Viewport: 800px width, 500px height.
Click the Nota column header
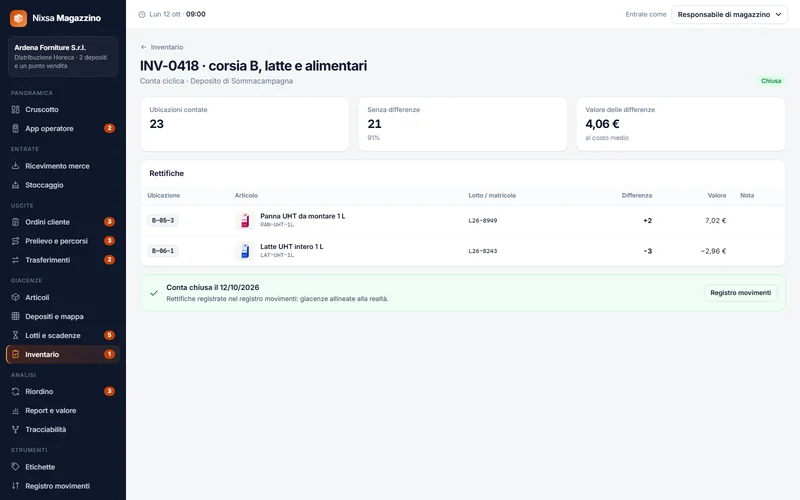click(747, 195)
